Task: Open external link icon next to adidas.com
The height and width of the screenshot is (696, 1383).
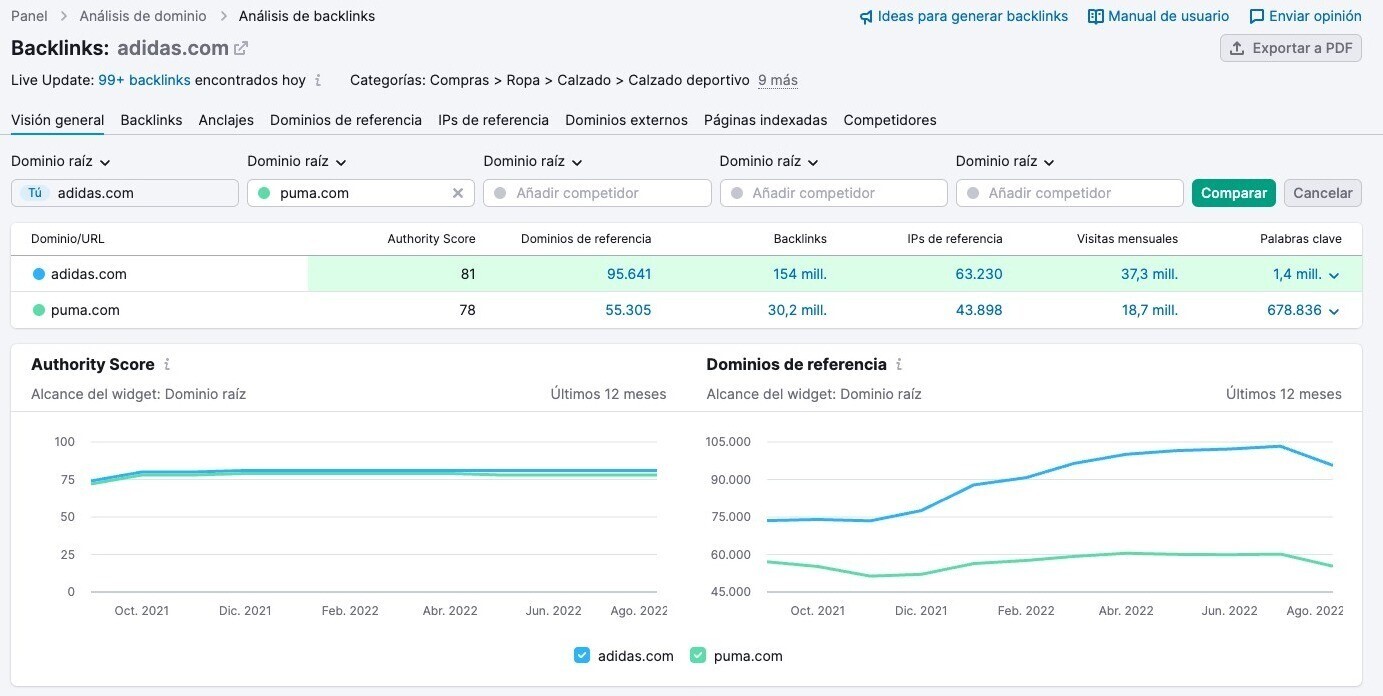Action: (x=241, y=48)
